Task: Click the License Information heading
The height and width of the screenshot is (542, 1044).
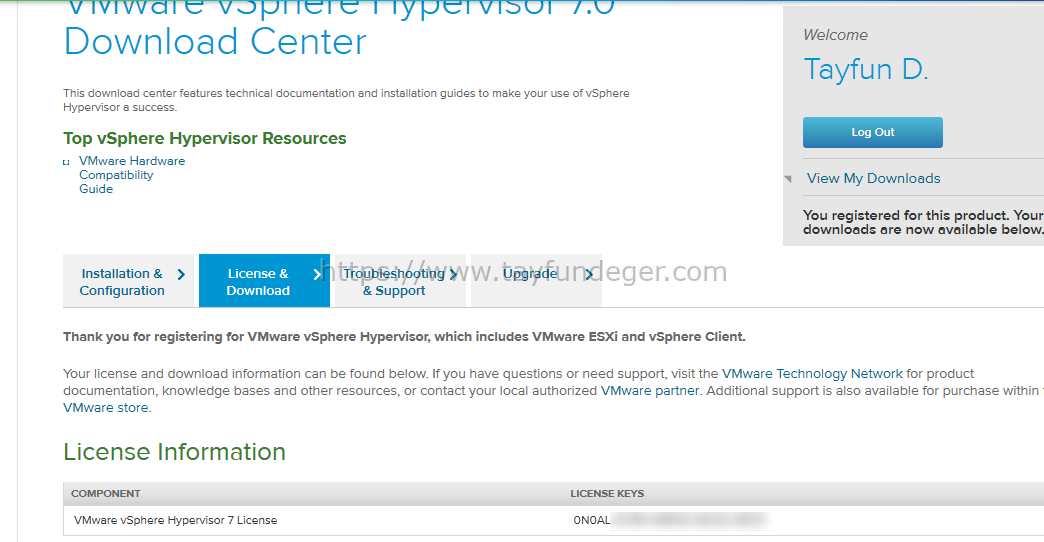Action: (174, 452)
